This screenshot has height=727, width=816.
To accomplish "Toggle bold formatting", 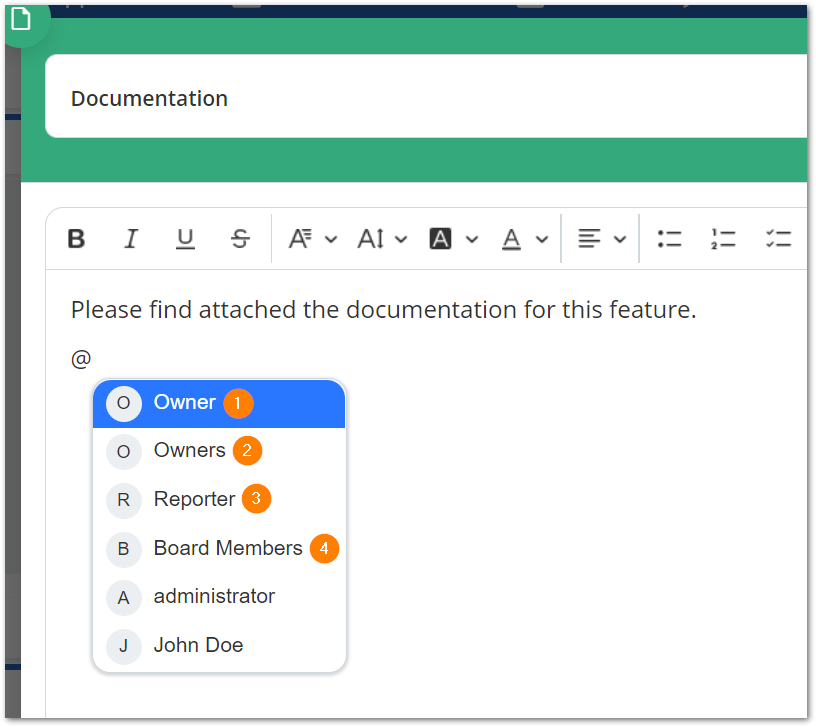I will pyautogui.click(x=76, y=238).
